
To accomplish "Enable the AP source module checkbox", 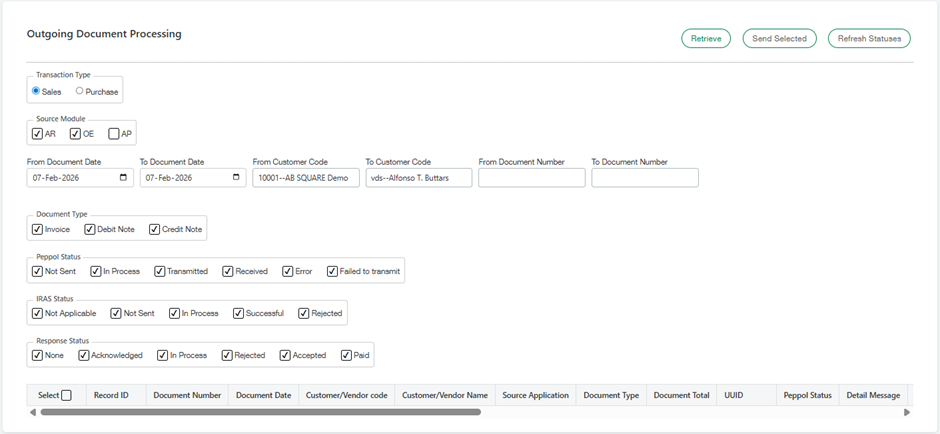I will pyautogui.click(x=114, y=134).
